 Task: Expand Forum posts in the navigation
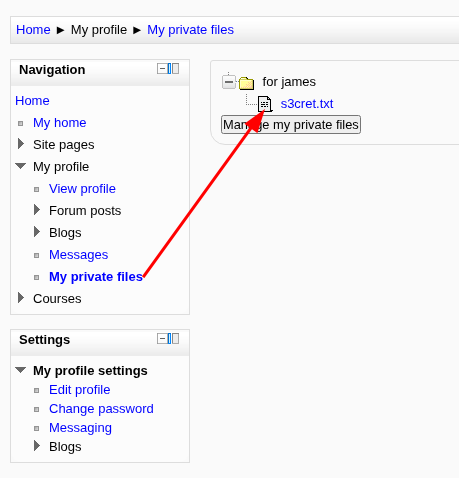pos(37,210)
